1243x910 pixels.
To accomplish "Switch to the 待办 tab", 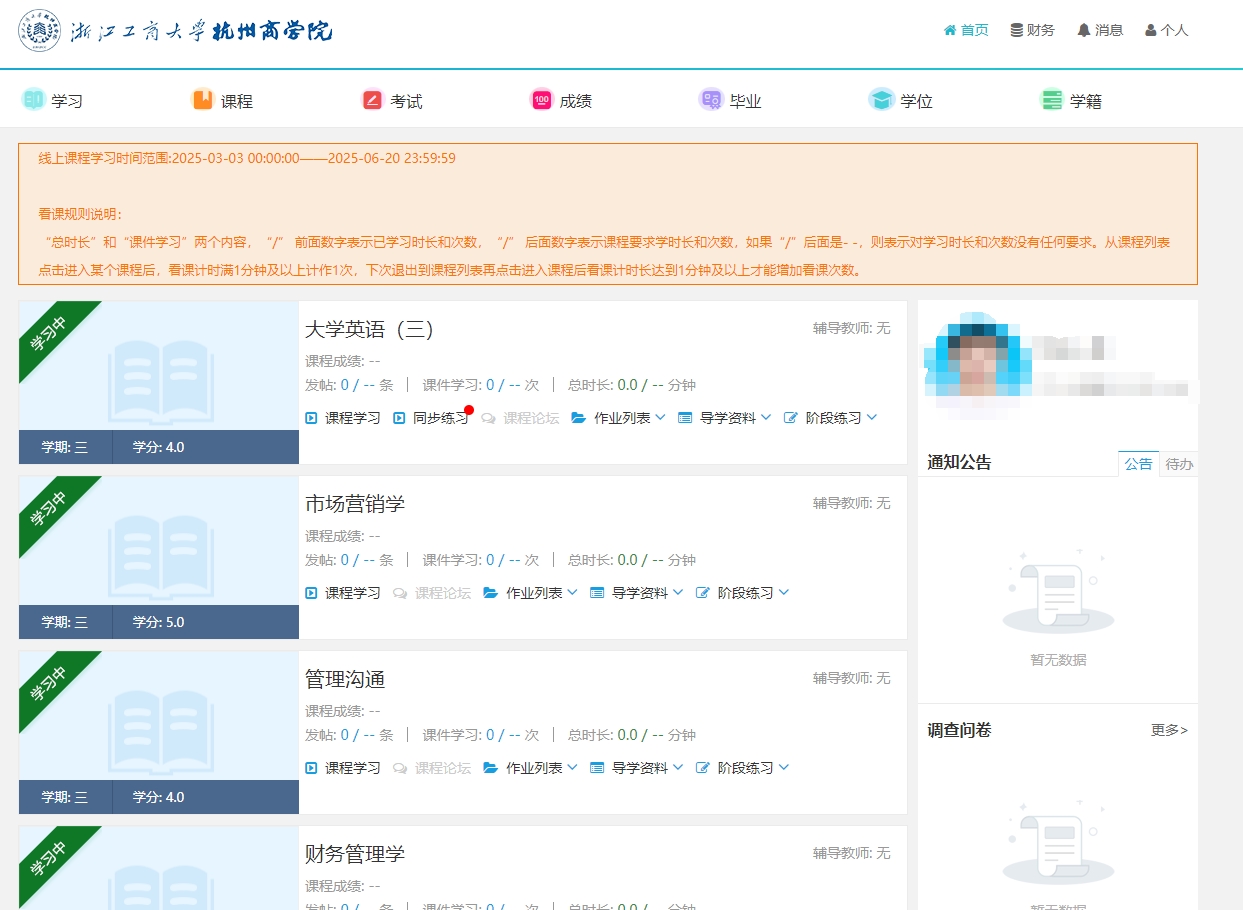I will coord(1179,464).
